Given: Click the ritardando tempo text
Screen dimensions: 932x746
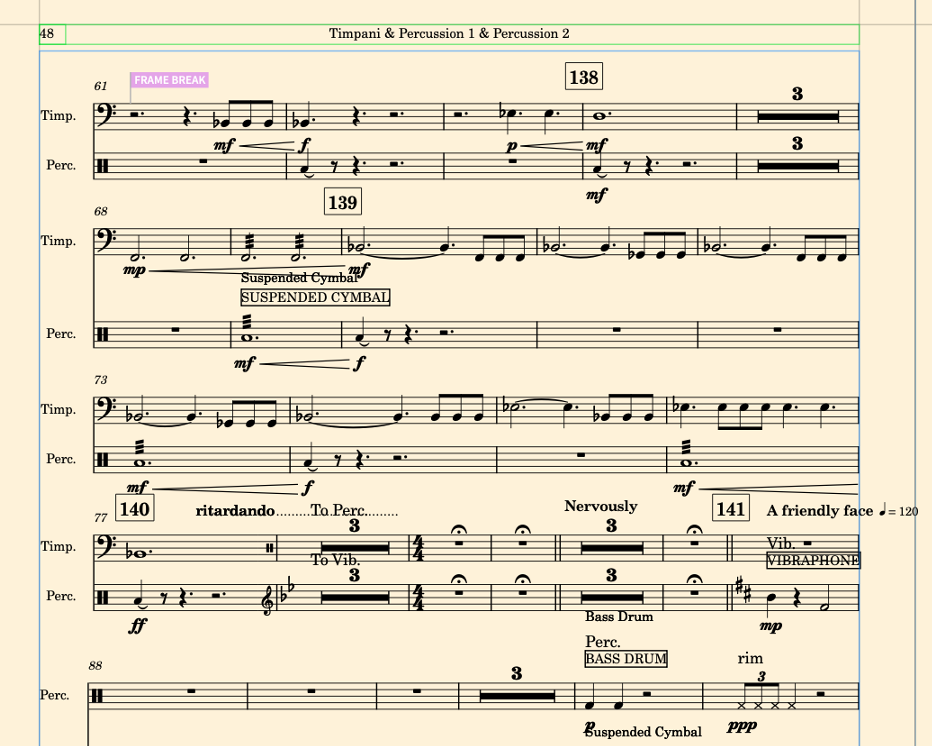Looking at the screenshot, I should pyautogui.click(x=235, y=511).
